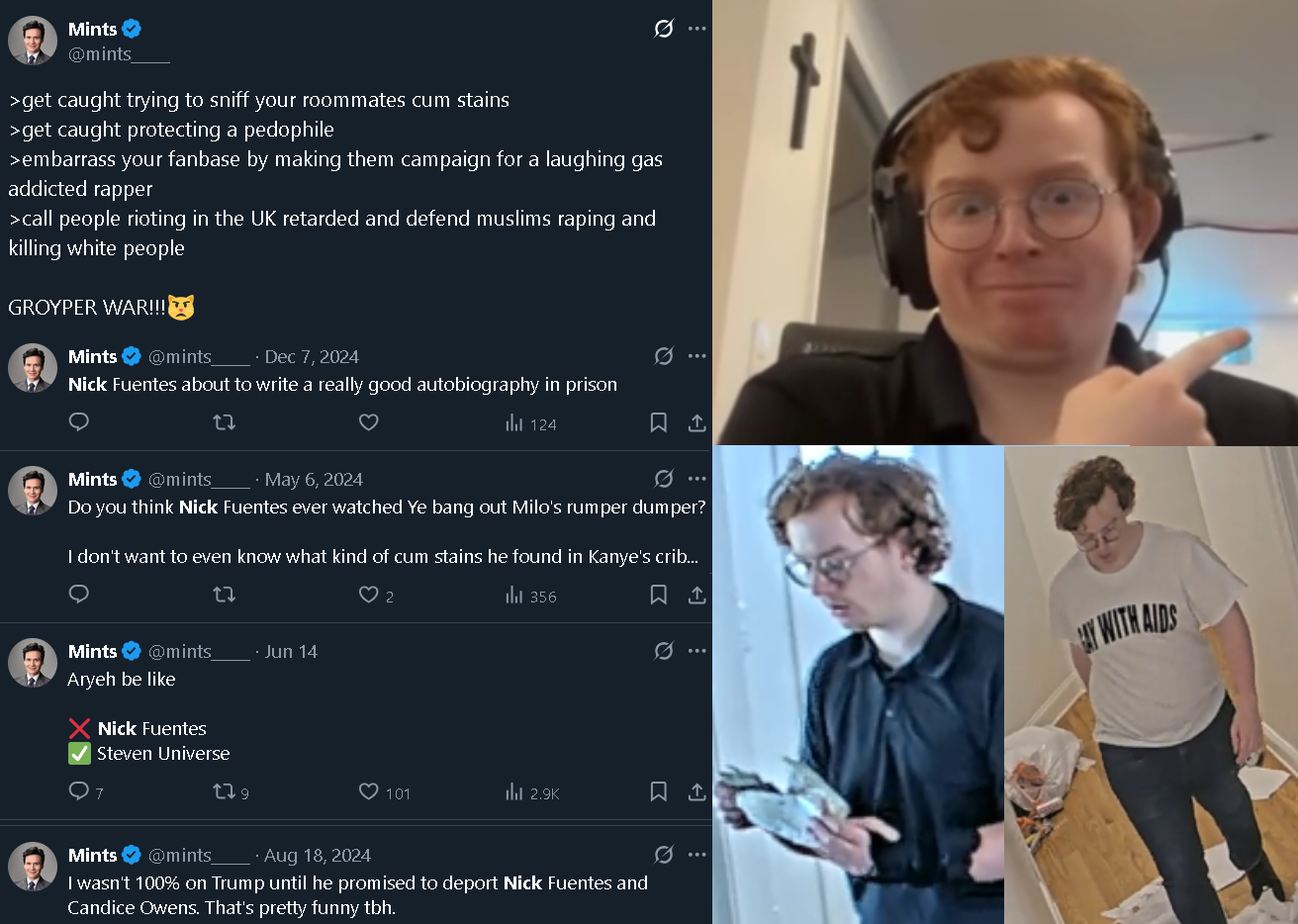This screenshot has height=924, width=1298.
Task: Open the @mints____ handle in top tweet
Action: (119, 54)
